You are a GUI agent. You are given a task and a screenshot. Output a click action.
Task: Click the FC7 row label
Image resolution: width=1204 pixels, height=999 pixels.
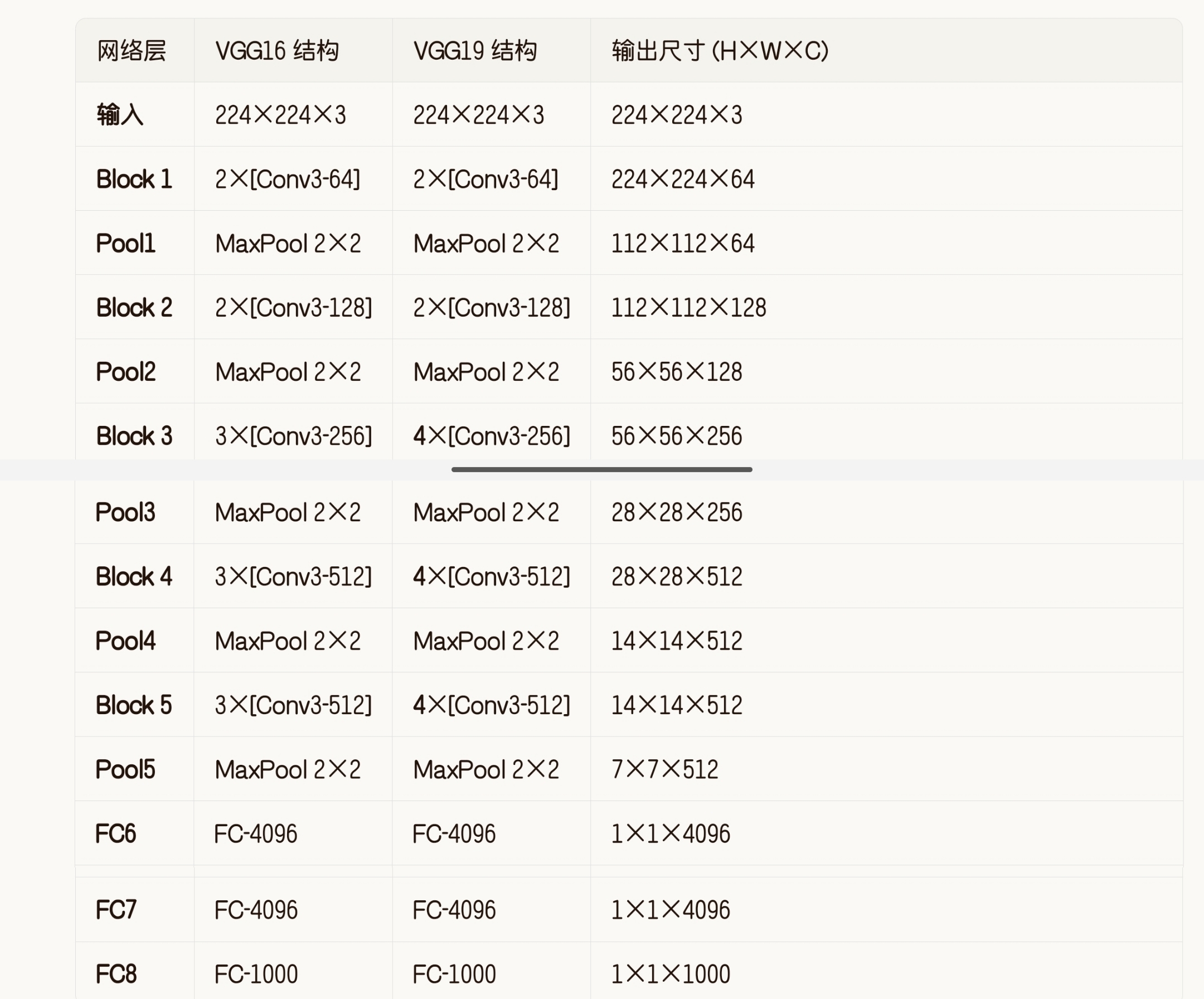(115, 910)
